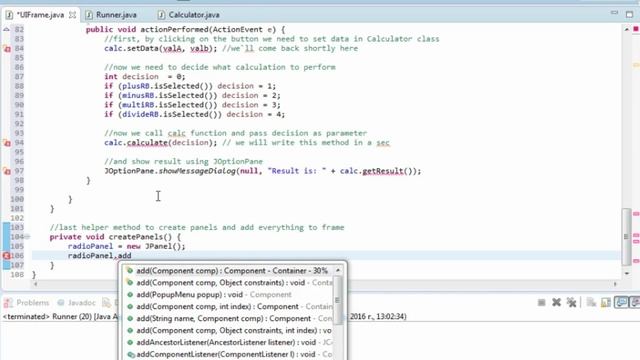Remove all terminated launches

[571, 302]
